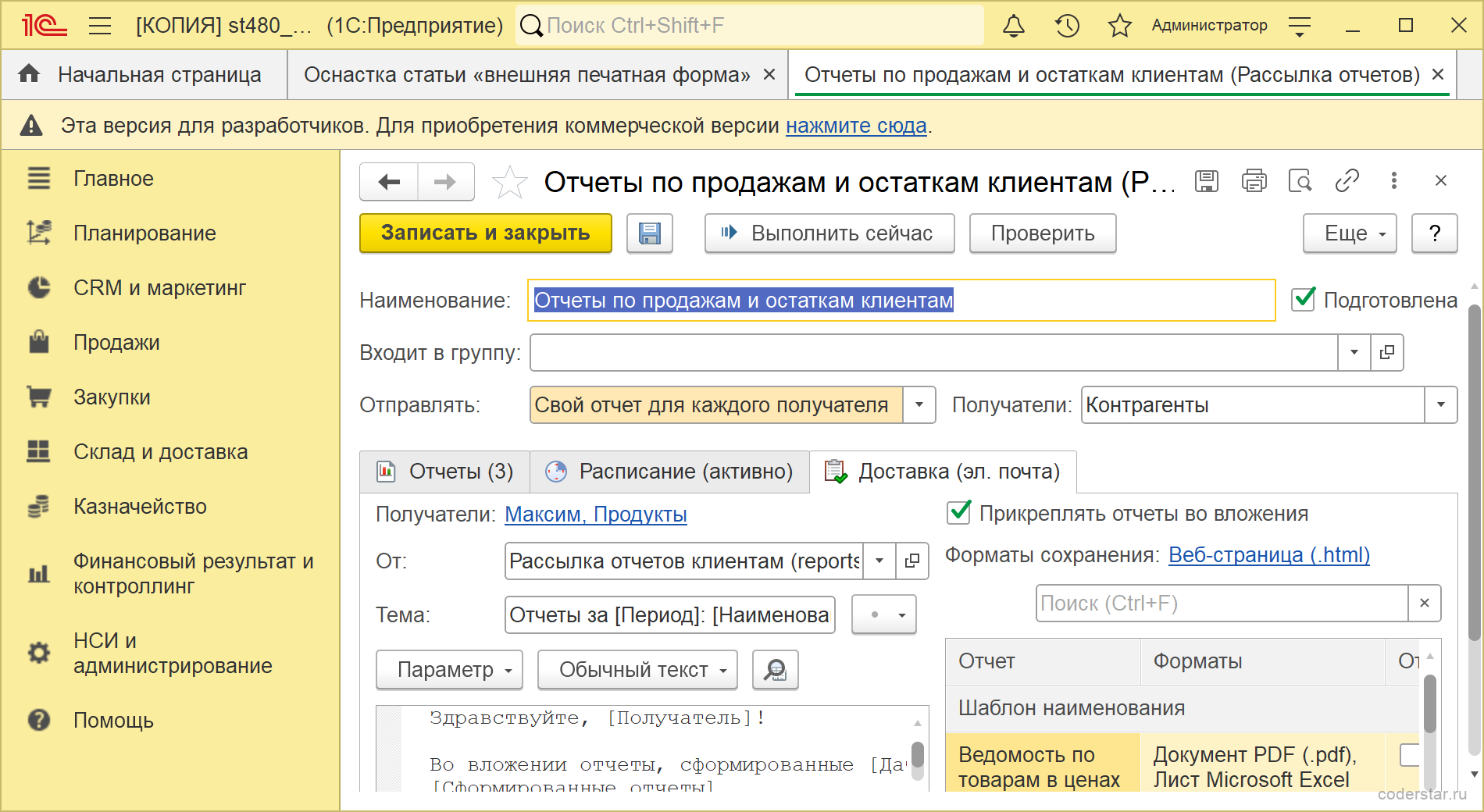Open history clock icon
Screen dimensions: 1484x812
pos(1067,26)
